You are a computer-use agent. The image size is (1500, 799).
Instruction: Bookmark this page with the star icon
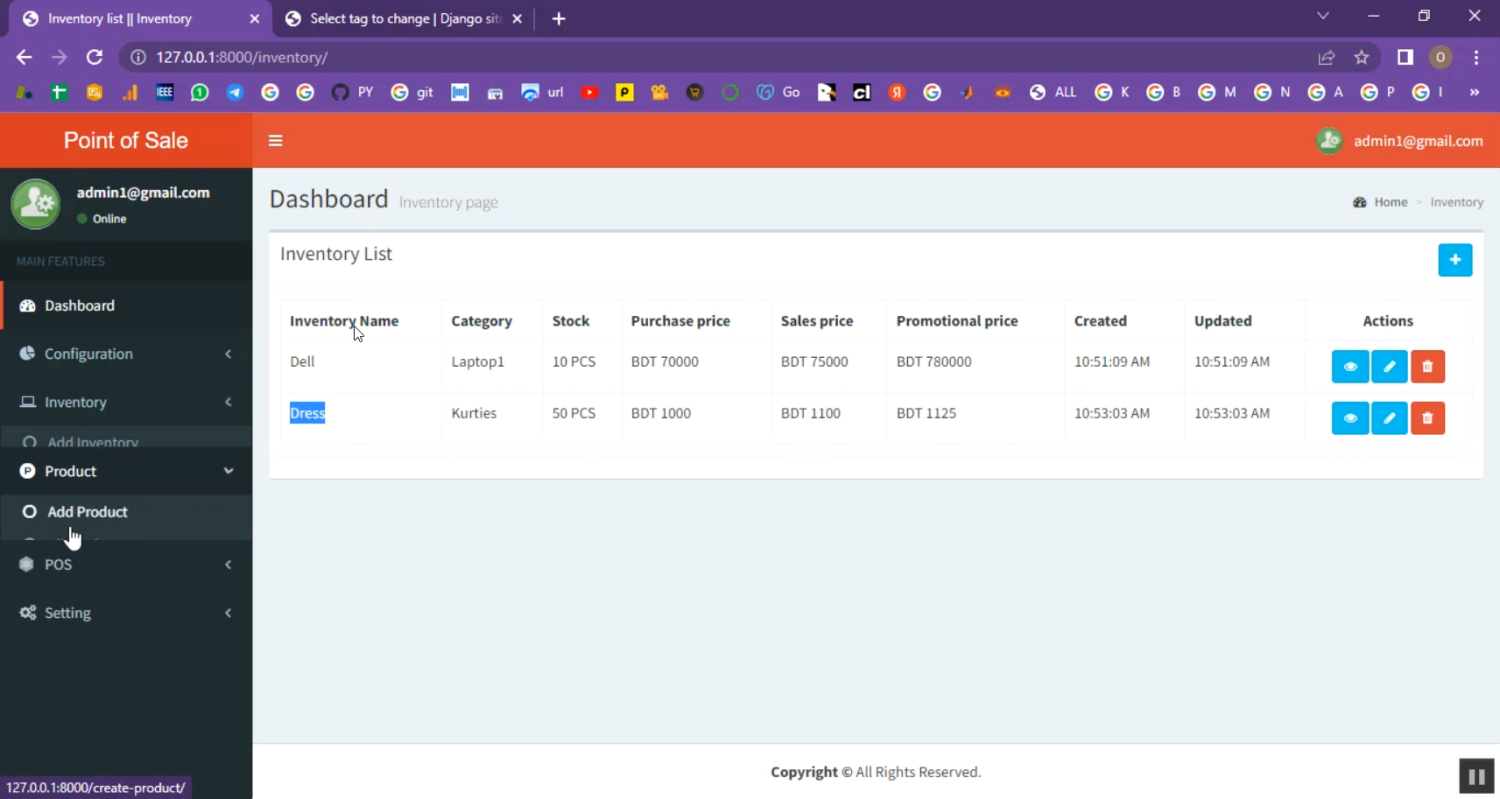1361,58
